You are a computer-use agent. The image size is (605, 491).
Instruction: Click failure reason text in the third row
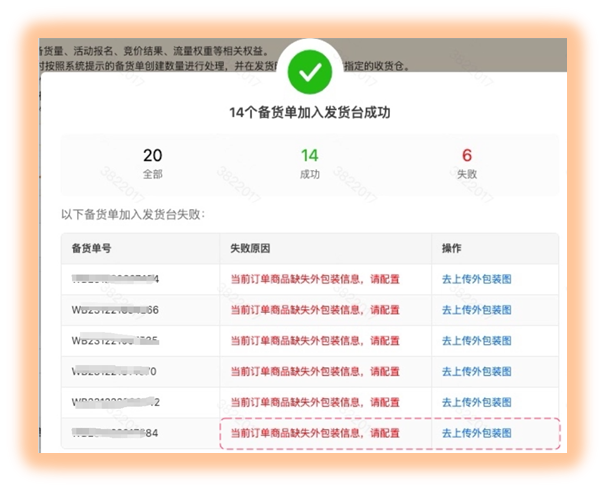[x=314, y=341]
